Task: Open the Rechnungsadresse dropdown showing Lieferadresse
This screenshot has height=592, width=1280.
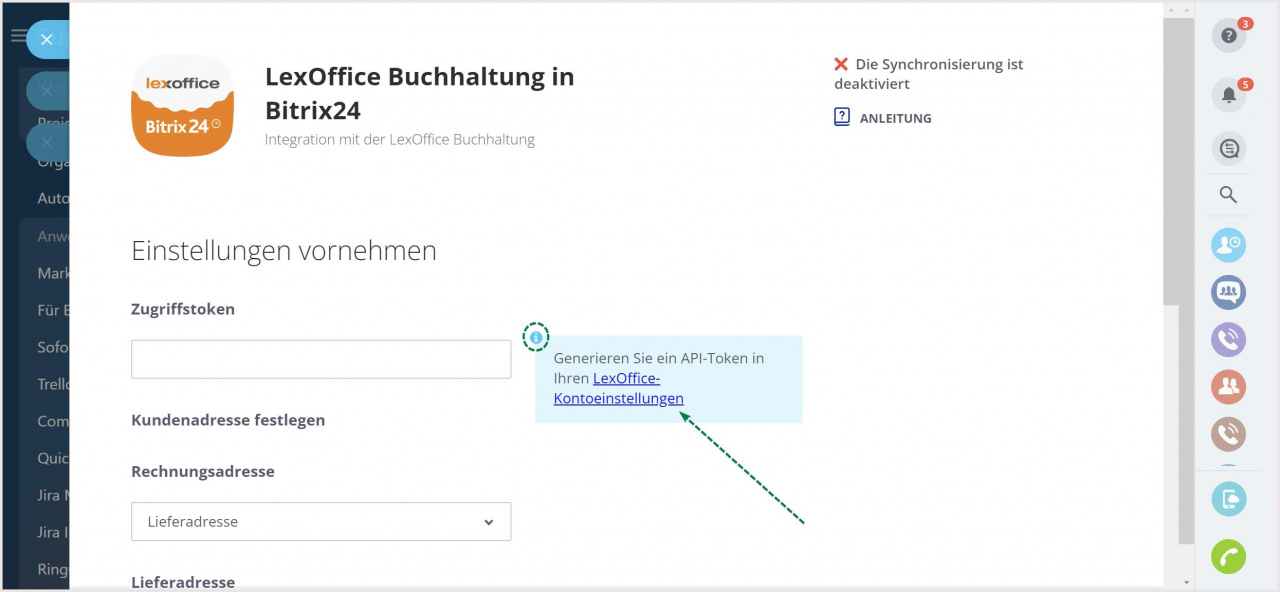Action: point(321,521)
